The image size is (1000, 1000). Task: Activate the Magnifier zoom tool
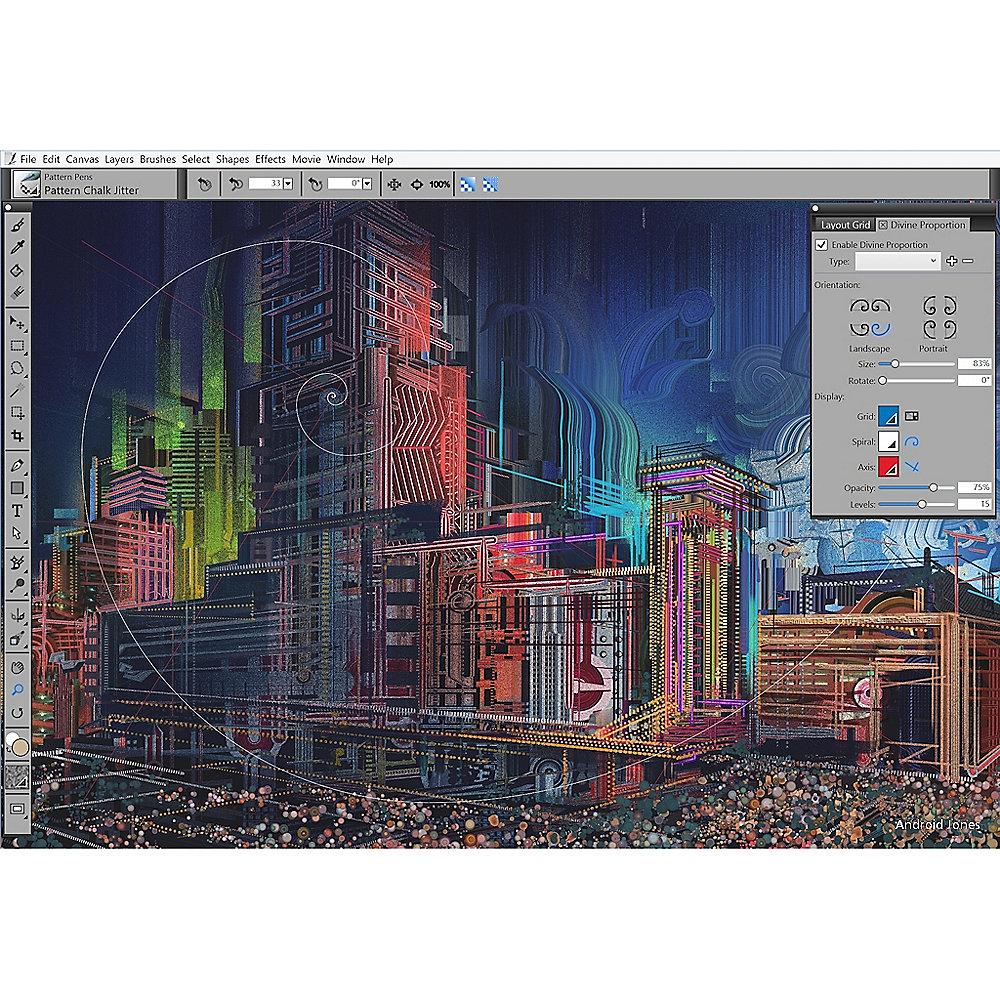17,689
